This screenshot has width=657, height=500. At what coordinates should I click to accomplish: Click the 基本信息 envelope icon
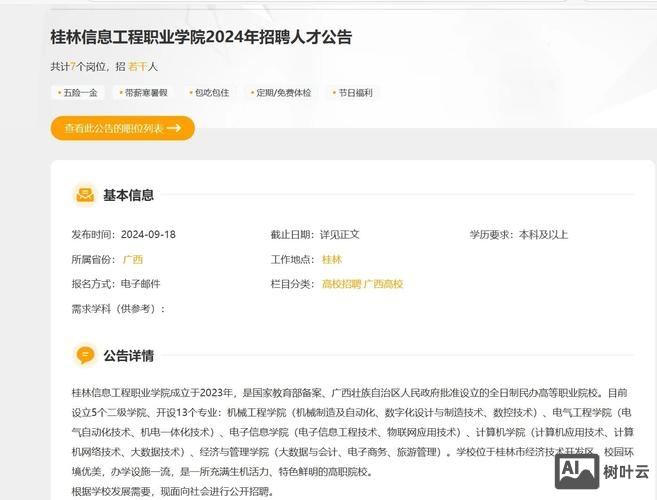pos(85,195)
